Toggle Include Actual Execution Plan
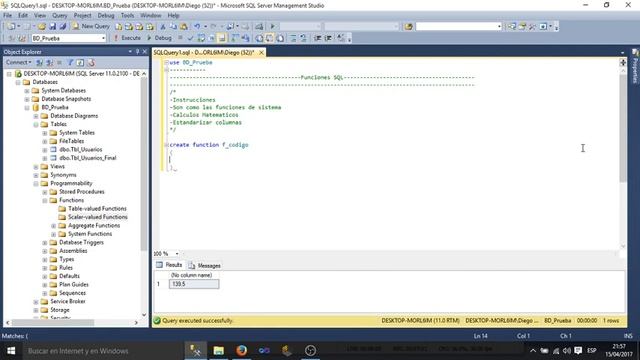 pyautogui.click(x=235, y=38)
